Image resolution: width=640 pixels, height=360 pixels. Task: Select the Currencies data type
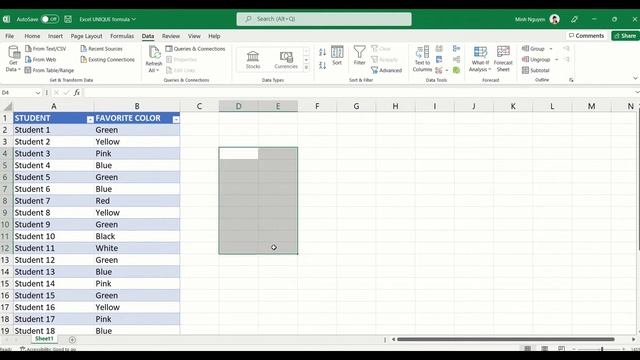click(286, 60)
